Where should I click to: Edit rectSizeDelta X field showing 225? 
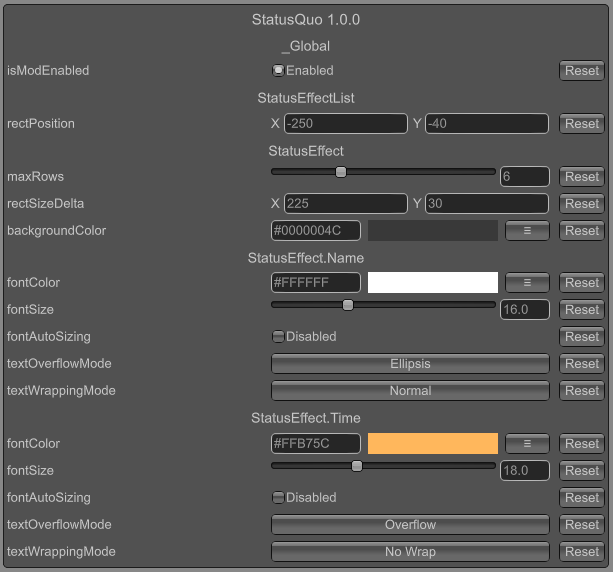pos(346,204)
